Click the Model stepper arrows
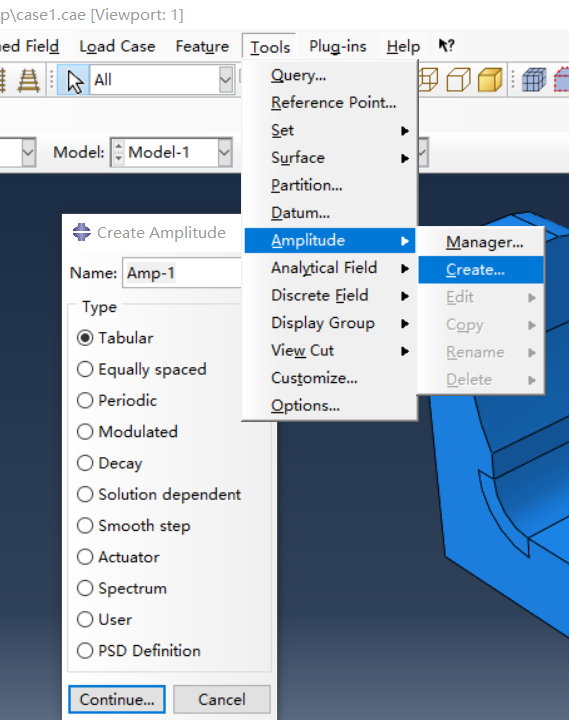The height and width of the screenshot is (720, 569). click(x=118, y=152)
